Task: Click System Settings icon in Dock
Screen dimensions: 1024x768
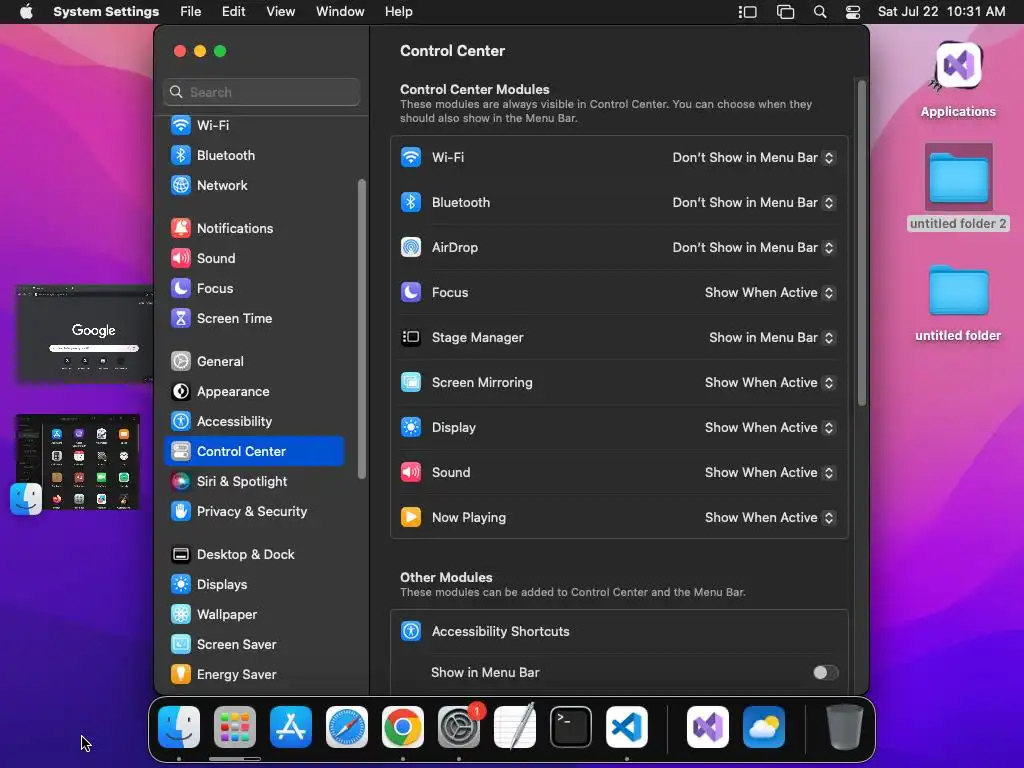Action: pyautogui.click(x=459, y=727)
